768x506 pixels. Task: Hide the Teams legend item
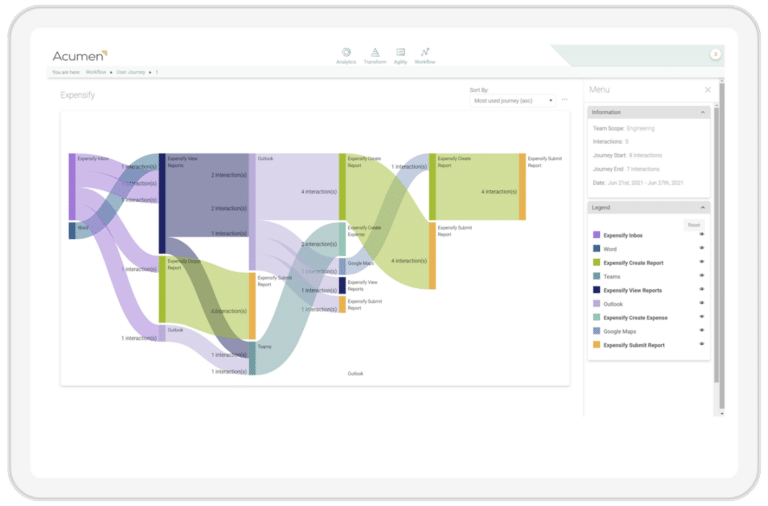pyautogui.click(x=702, y=276)
